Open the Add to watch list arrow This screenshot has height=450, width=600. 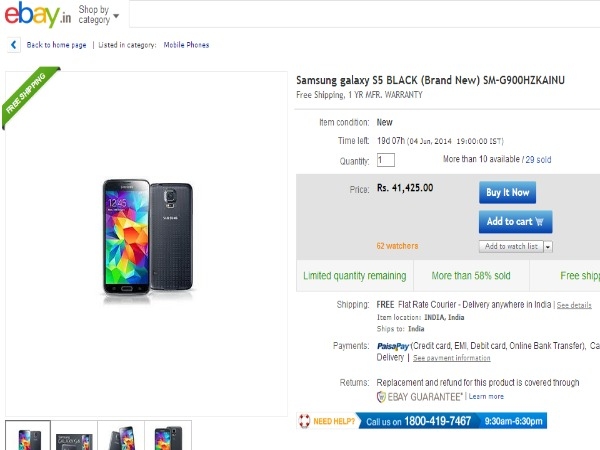548,247
